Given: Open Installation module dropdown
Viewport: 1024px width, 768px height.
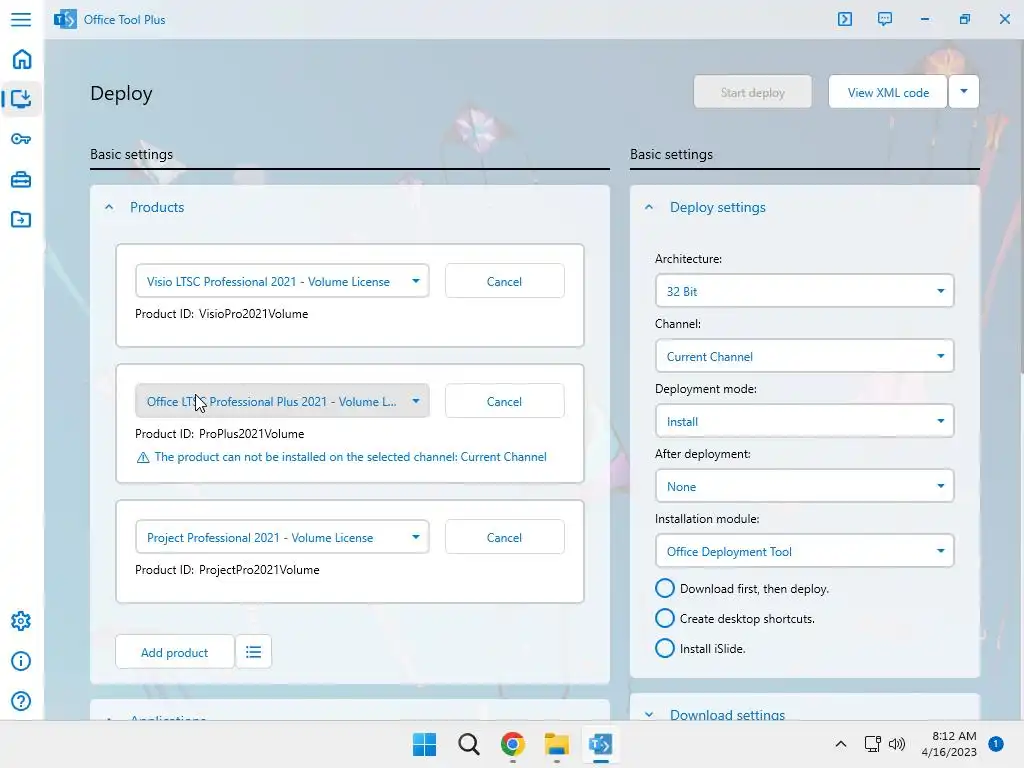Looking at the screenshot, I should [805, 551].
